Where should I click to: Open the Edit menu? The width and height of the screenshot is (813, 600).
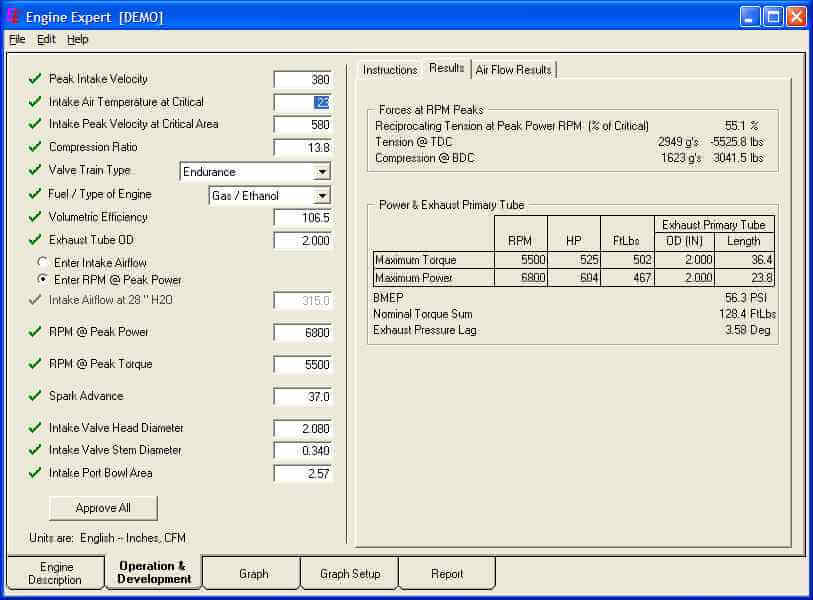click(x=46, y=39)
